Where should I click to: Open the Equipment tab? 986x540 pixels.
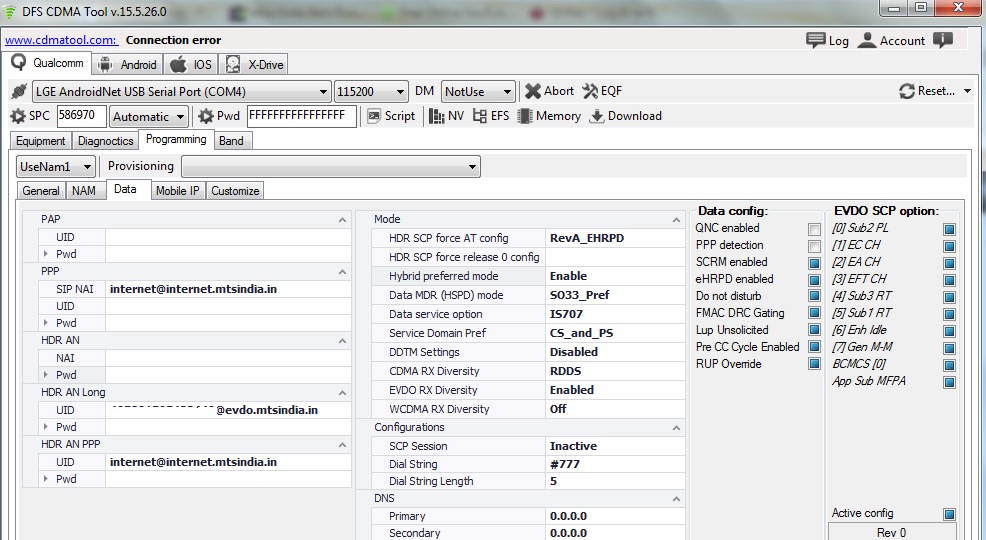pyautogui.click(x=41, y=141)
